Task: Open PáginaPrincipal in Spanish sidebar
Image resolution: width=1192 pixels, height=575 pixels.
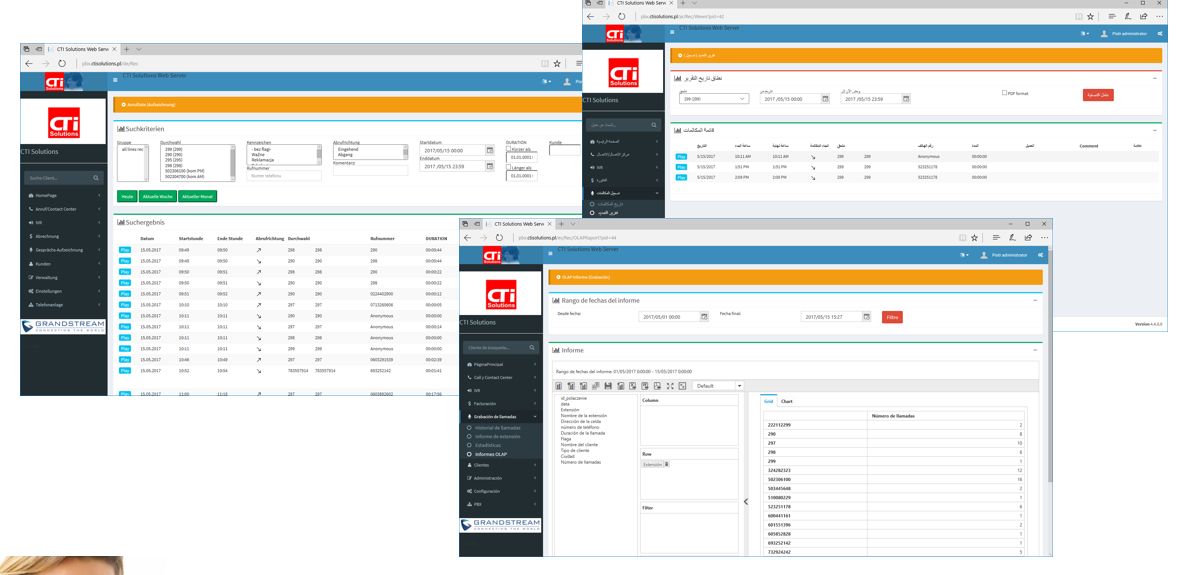Action: (502, 364)
